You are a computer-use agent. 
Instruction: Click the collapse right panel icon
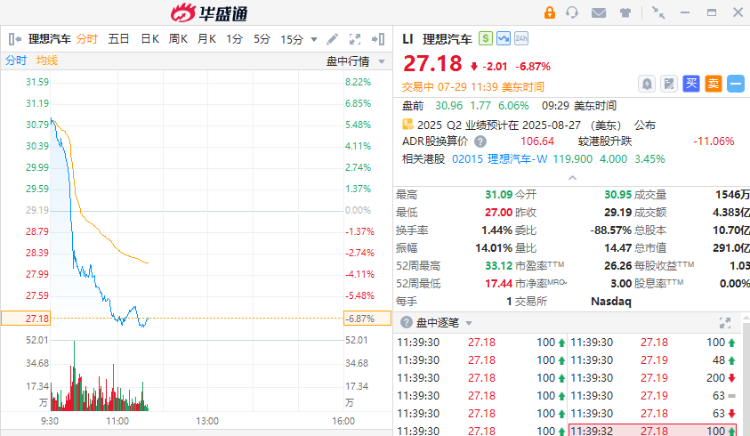coord(378,39)
